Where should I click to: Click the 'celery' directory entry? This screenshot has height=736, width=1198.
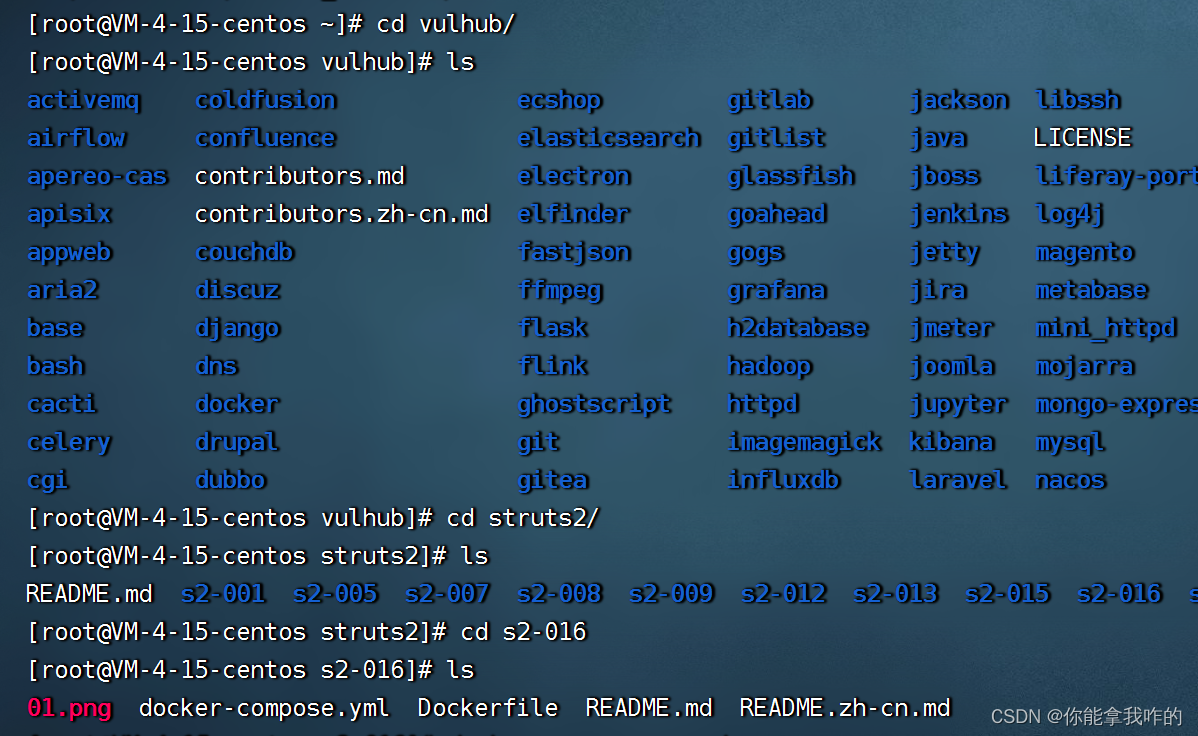[x=70, y=443]
